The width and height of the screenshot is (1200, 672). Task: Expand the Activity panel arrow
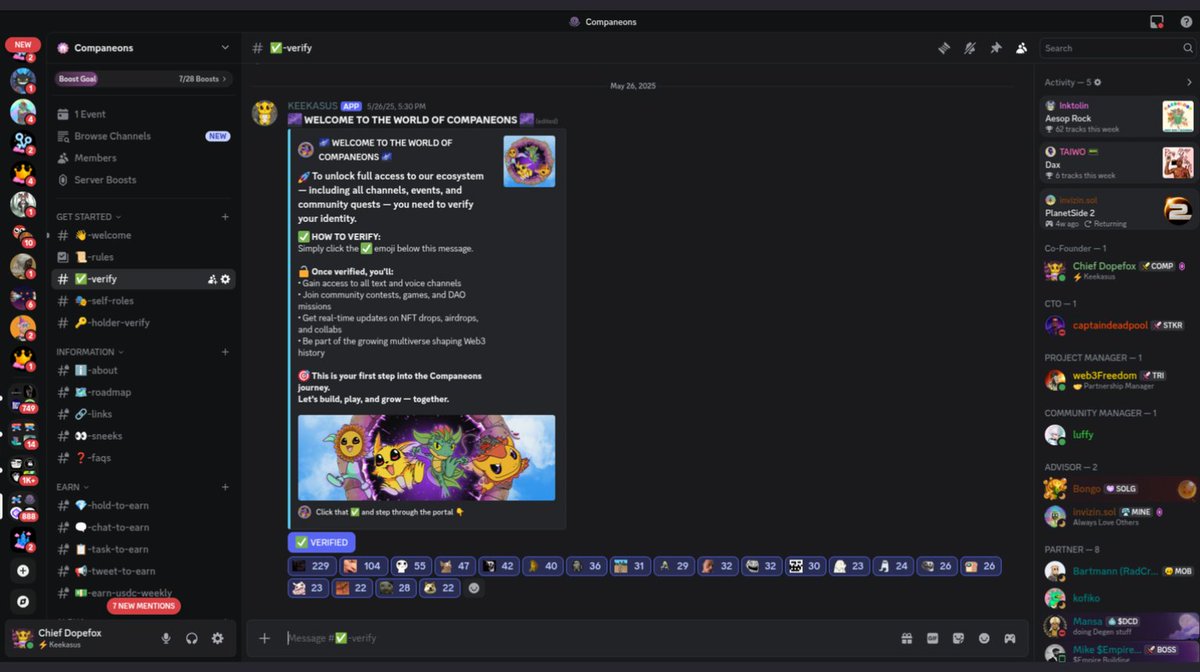1189,82
